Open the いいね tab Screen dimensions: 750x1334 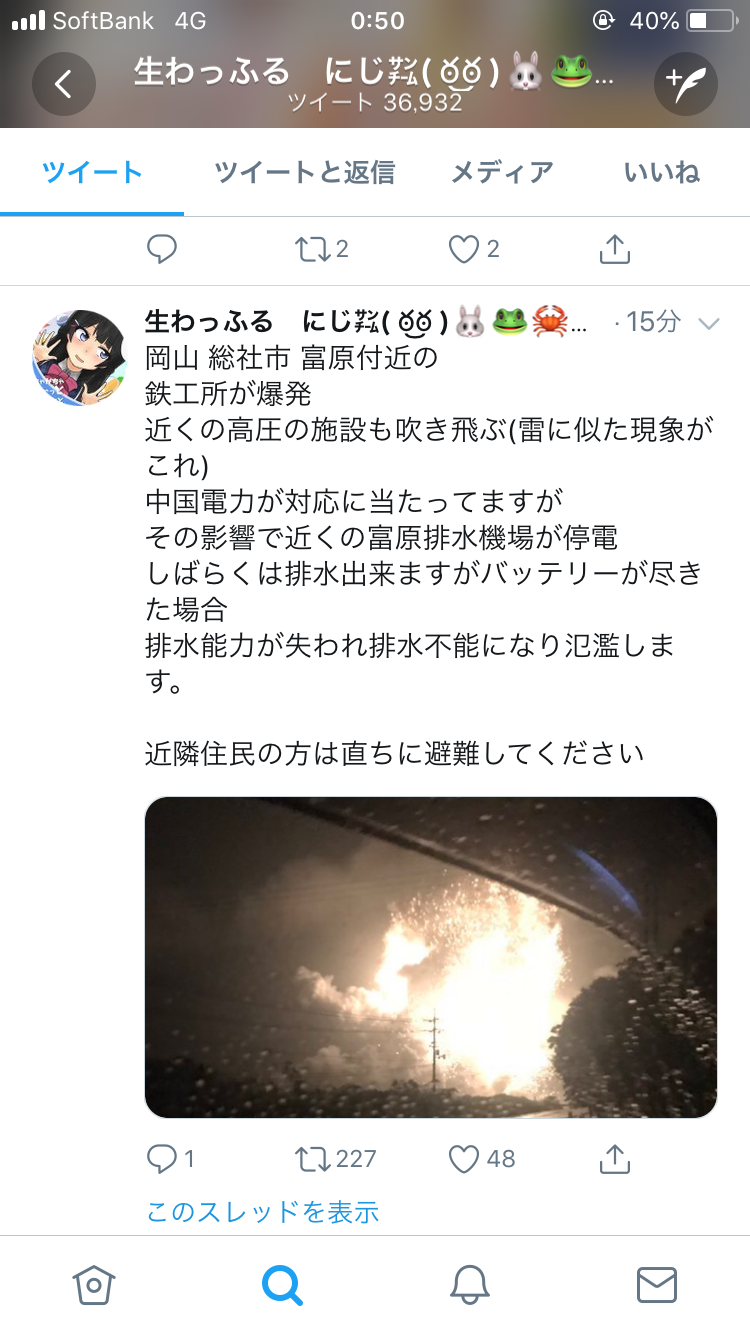click(662, 172)
